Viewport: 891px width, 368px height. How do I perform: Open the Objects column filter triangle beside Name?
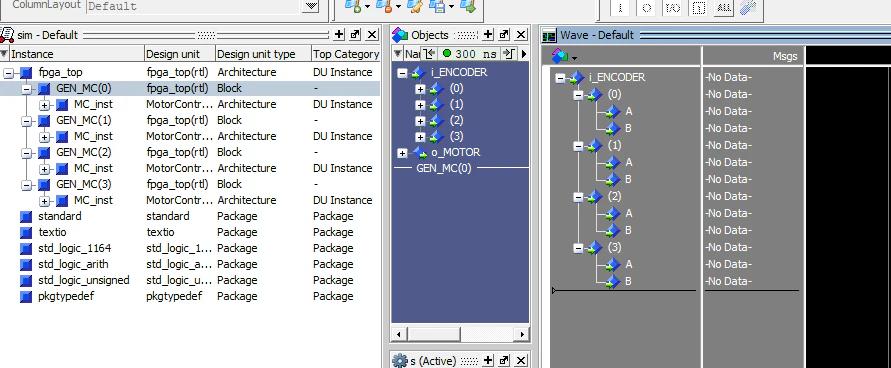pos(398,54)
